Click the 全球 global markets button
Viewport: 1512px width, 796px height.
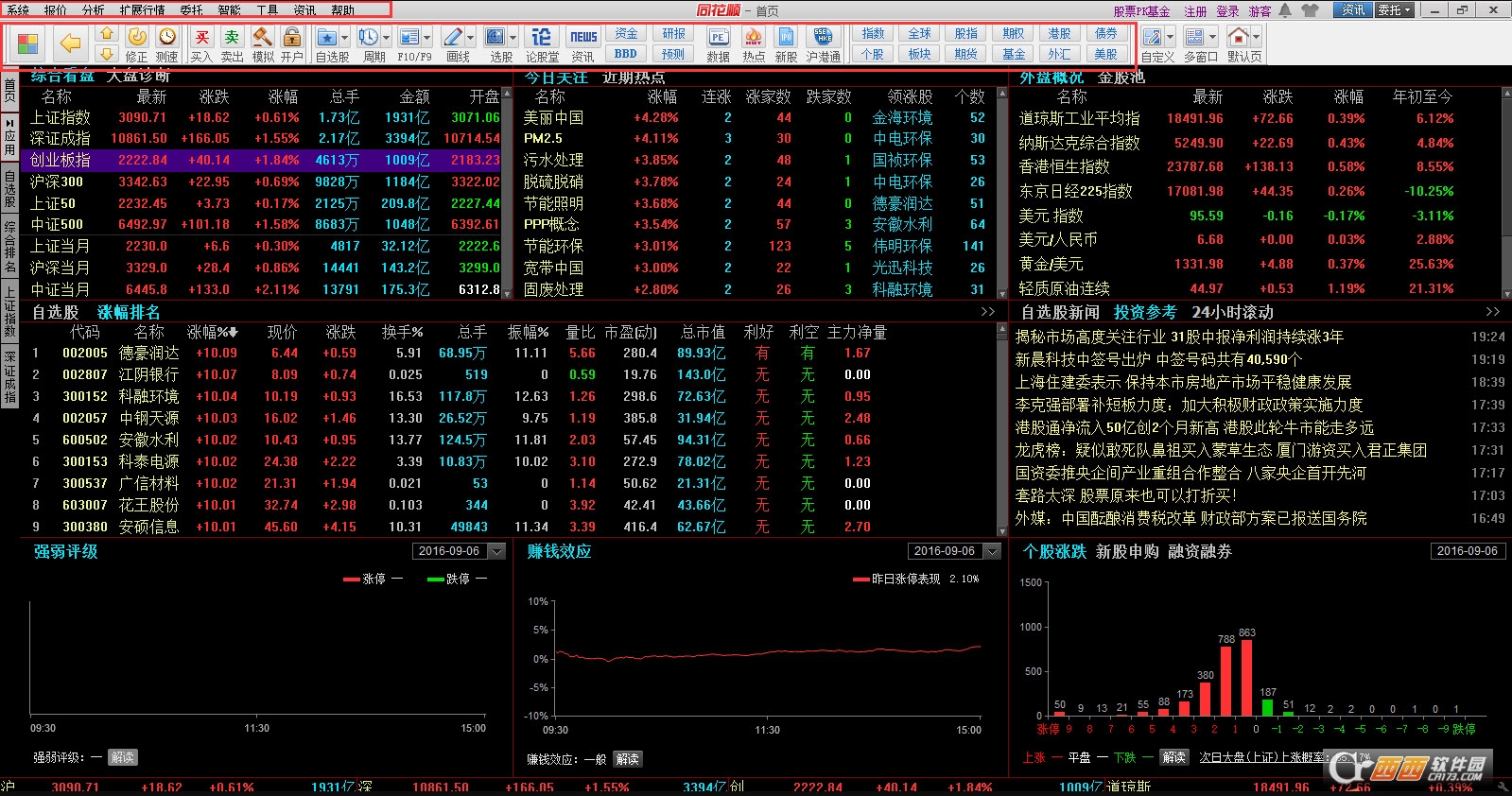(920, 34)
